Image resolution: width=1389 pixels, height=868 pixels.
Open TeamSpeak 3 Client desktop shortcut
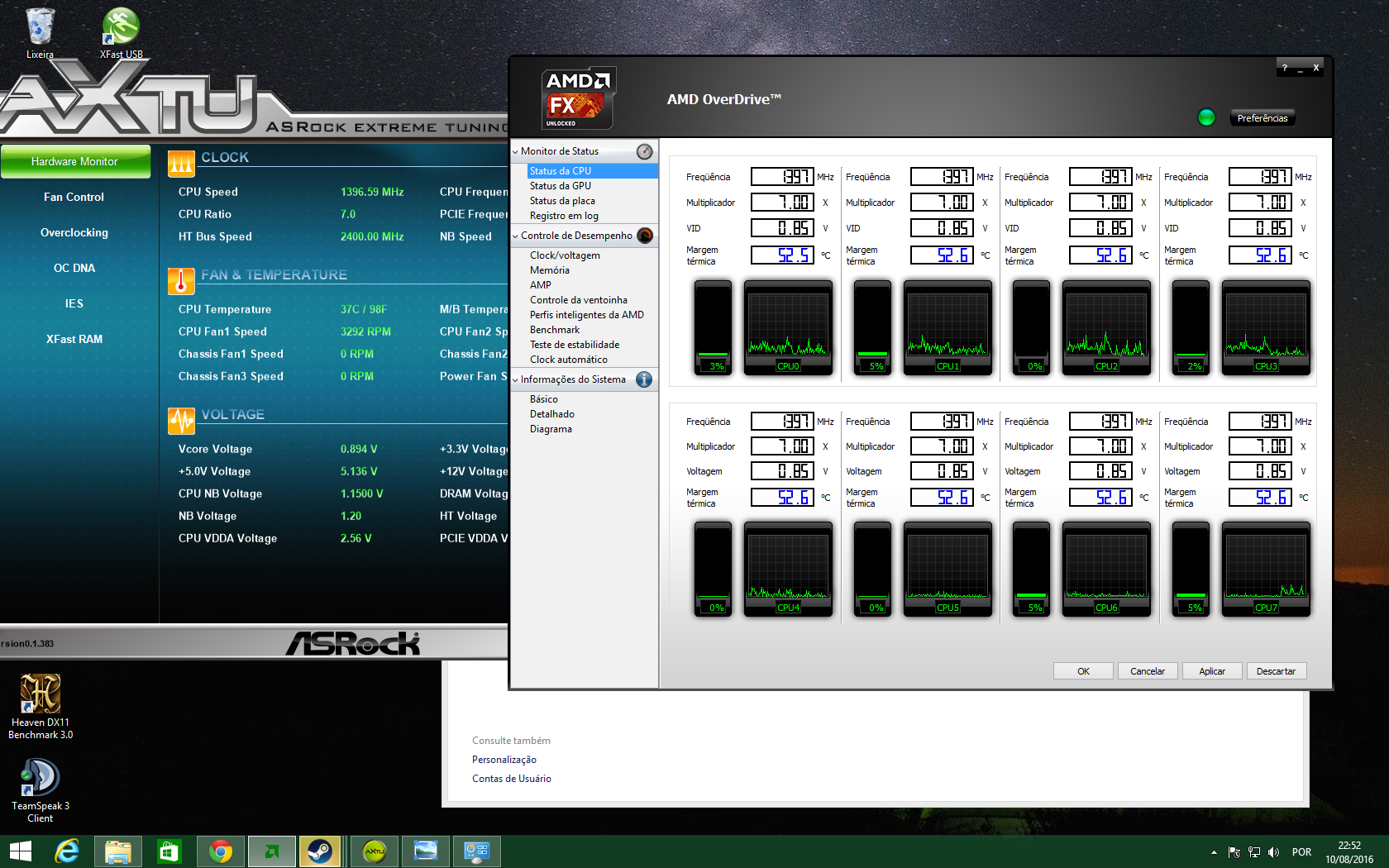point(40,790)
